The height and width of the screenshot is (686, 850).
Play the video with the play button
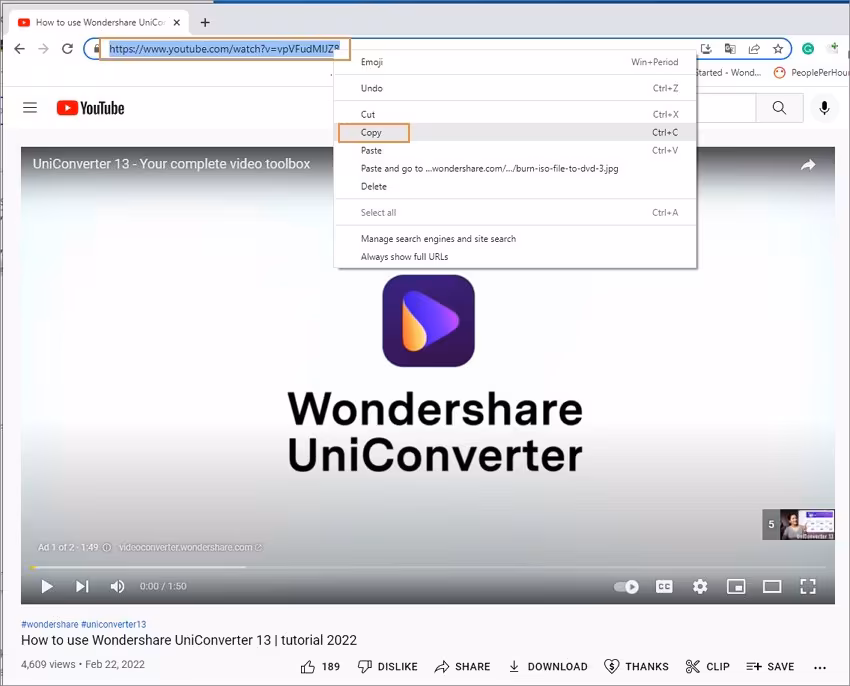(47, 586)
